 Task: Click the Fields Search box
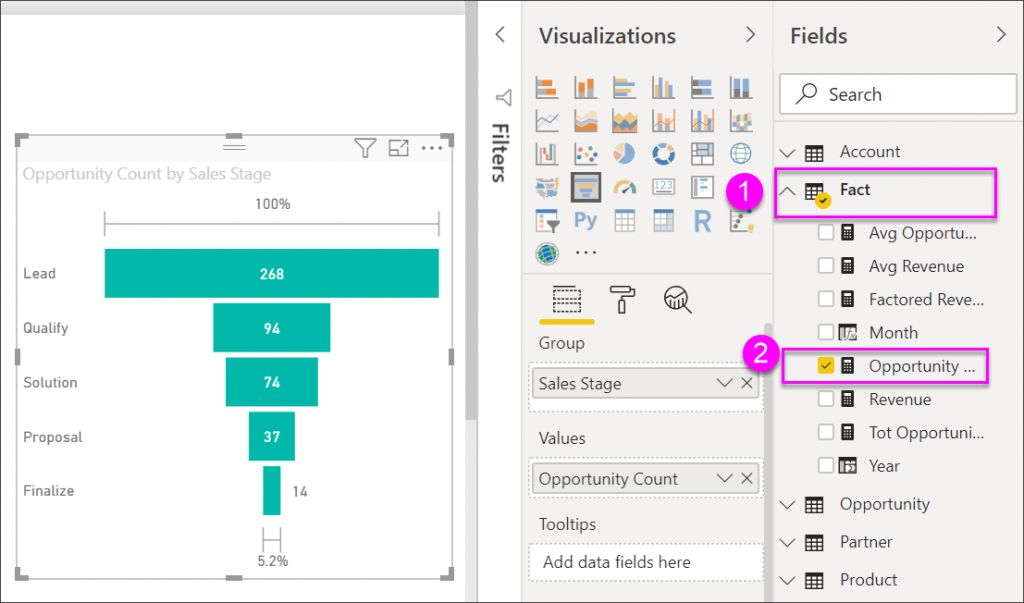[x=898, y=94]
